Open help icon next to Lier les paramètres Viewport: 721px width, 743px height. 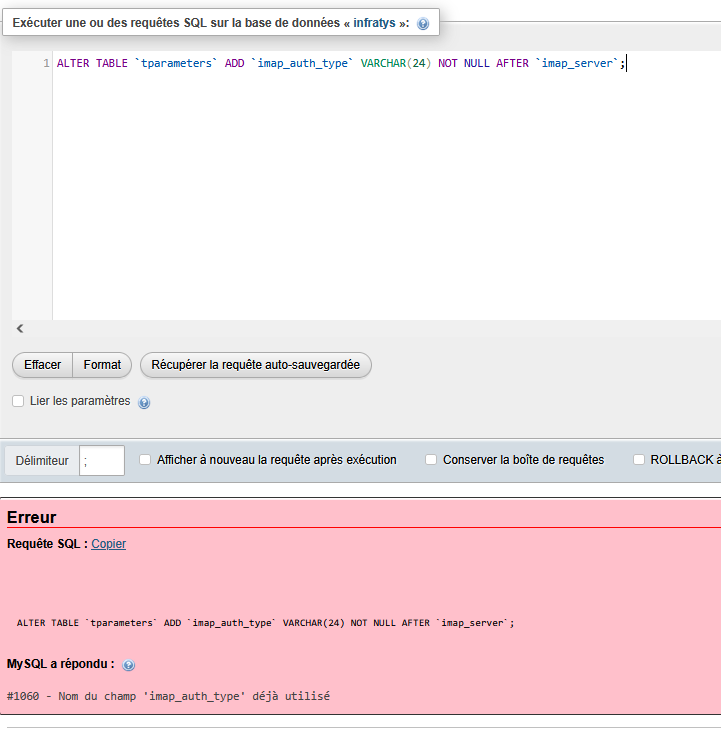[x=144, y=403]
